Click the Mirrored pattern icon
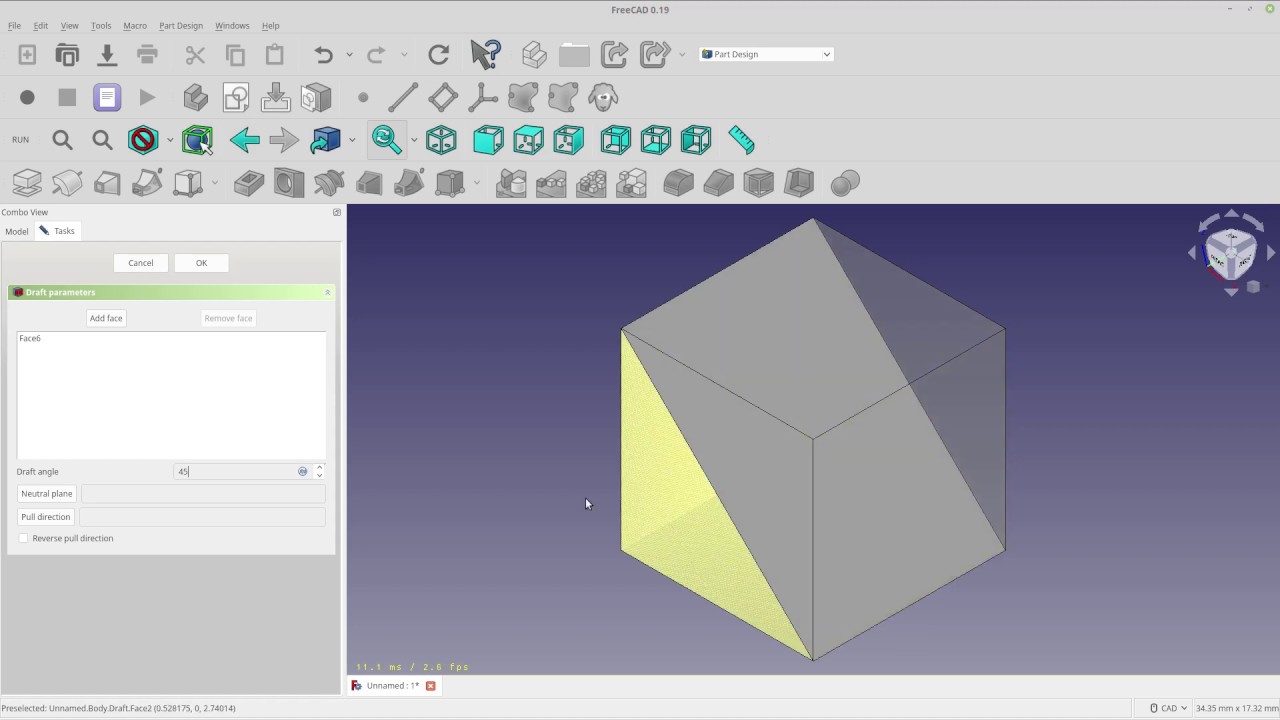This screenshot has height=720, width=1280. 511,183
